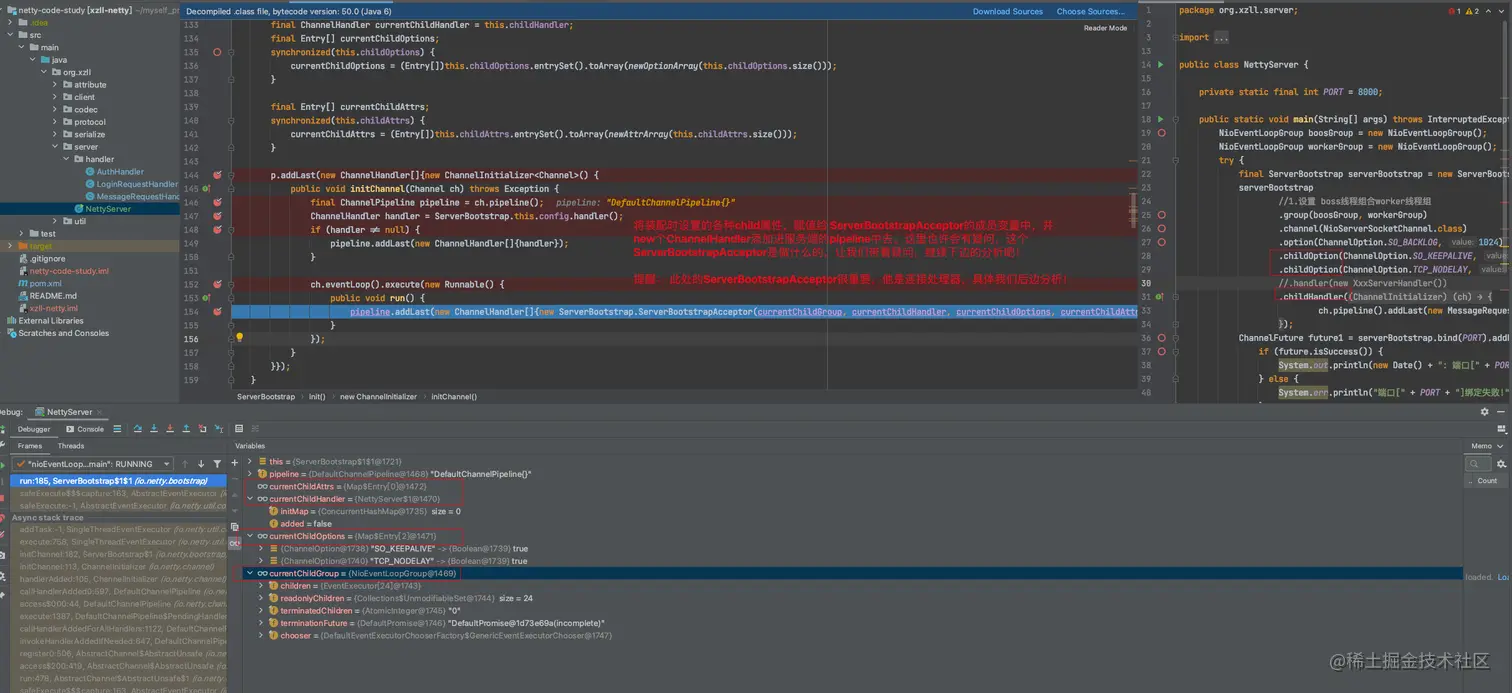Screen dimensions: 1512x693
Task: Toggle breakpoint at line 144
Action: click(217, 175)
